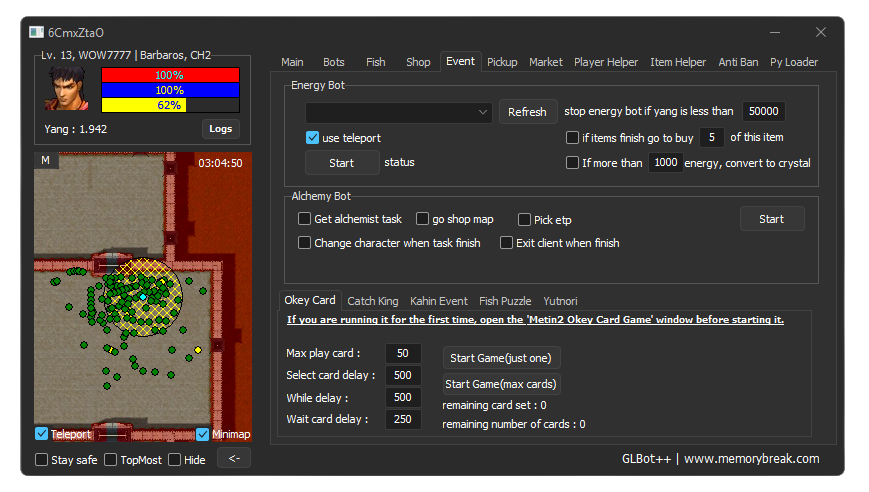The image size is (869, 492).
Task: Expand the Energy Bot item dropdown
Action: [398, 112]
